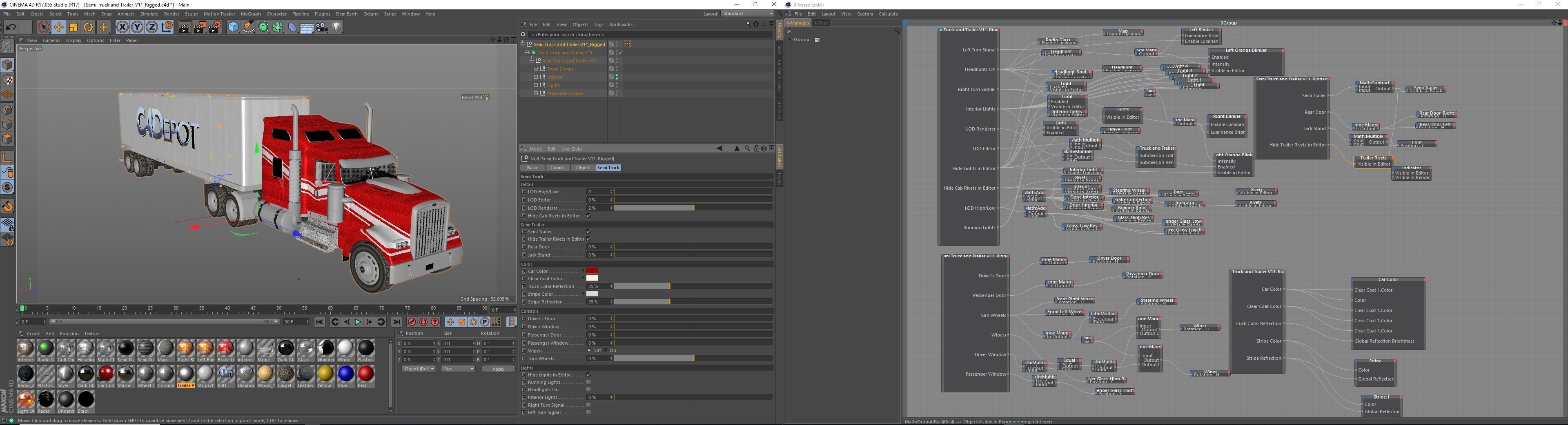Expand XGroup in the X-Manager tree

(790, 40)
